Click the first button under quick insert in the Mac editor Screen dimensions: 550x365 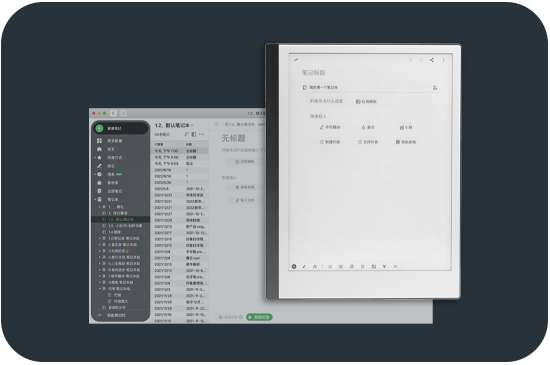click(x=245, y=187)
